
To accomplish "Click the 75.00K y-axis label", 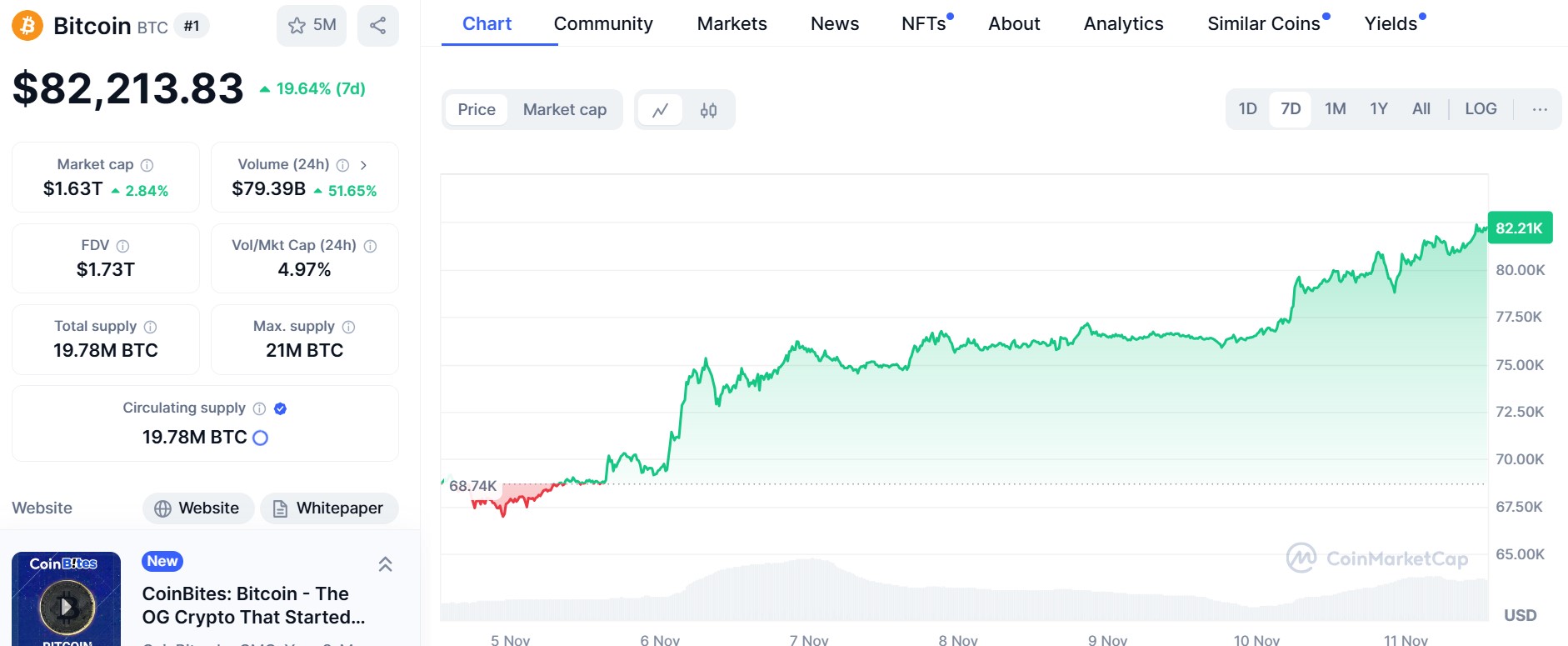I will pos(1520,365).
